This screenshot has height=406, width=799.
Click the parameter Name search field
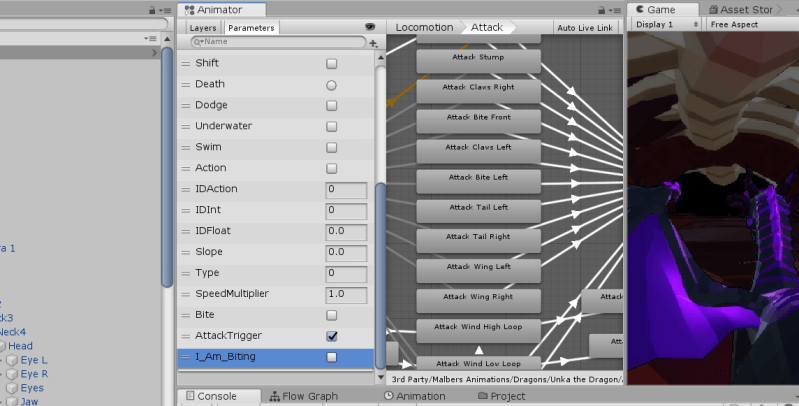pos(278,42)
